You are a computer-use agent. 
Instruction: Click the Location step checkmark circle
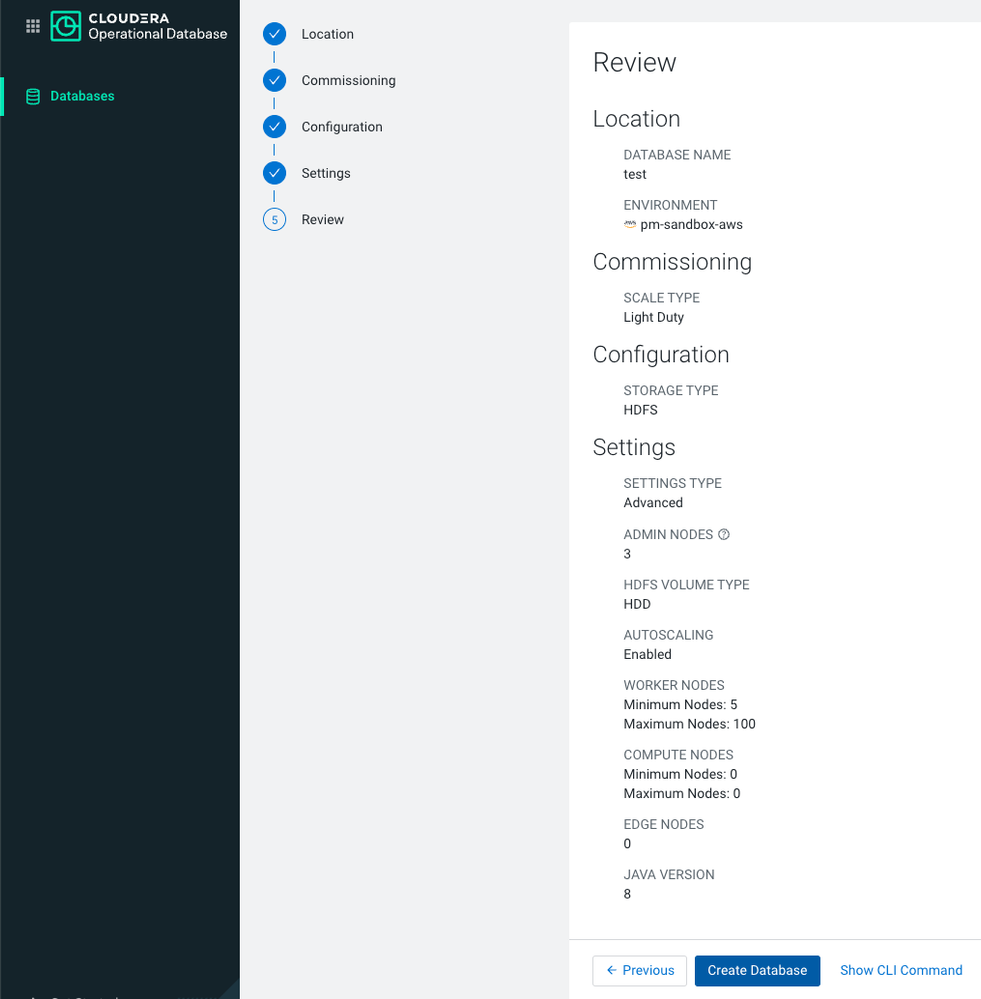pos(274,34)
